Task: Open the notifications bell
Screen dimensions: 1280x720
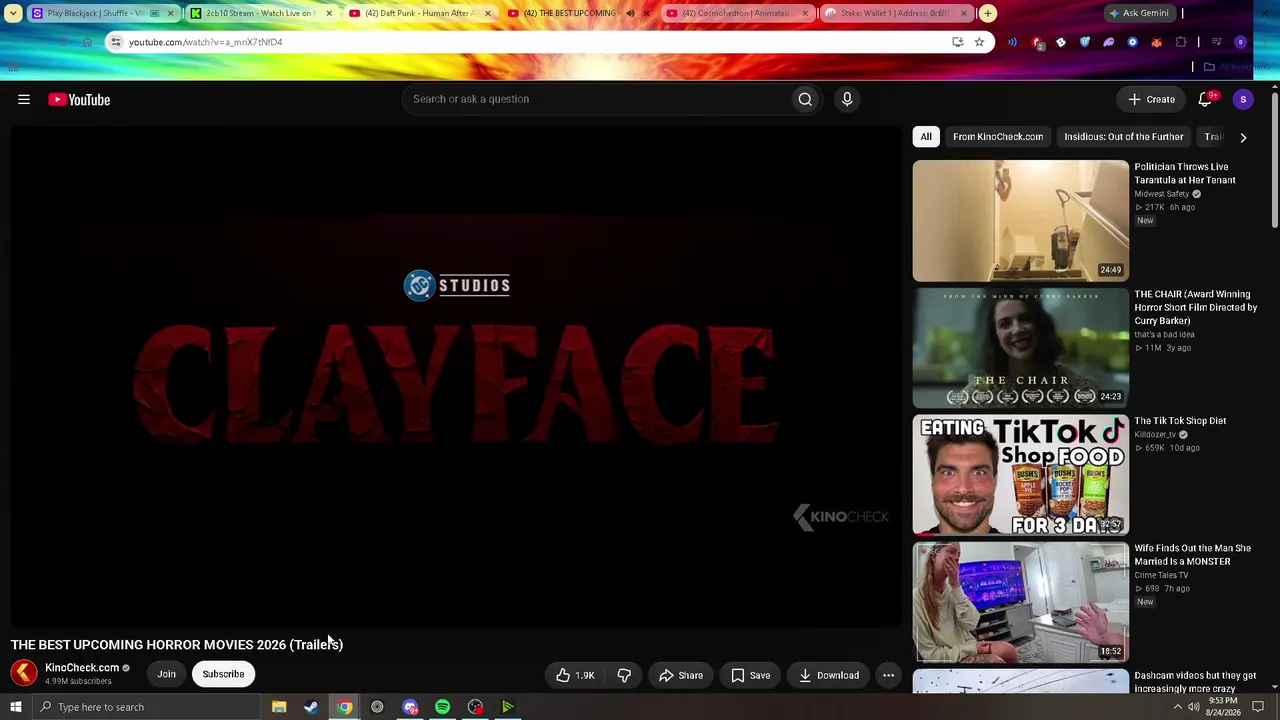Action: pos(1205,99)
